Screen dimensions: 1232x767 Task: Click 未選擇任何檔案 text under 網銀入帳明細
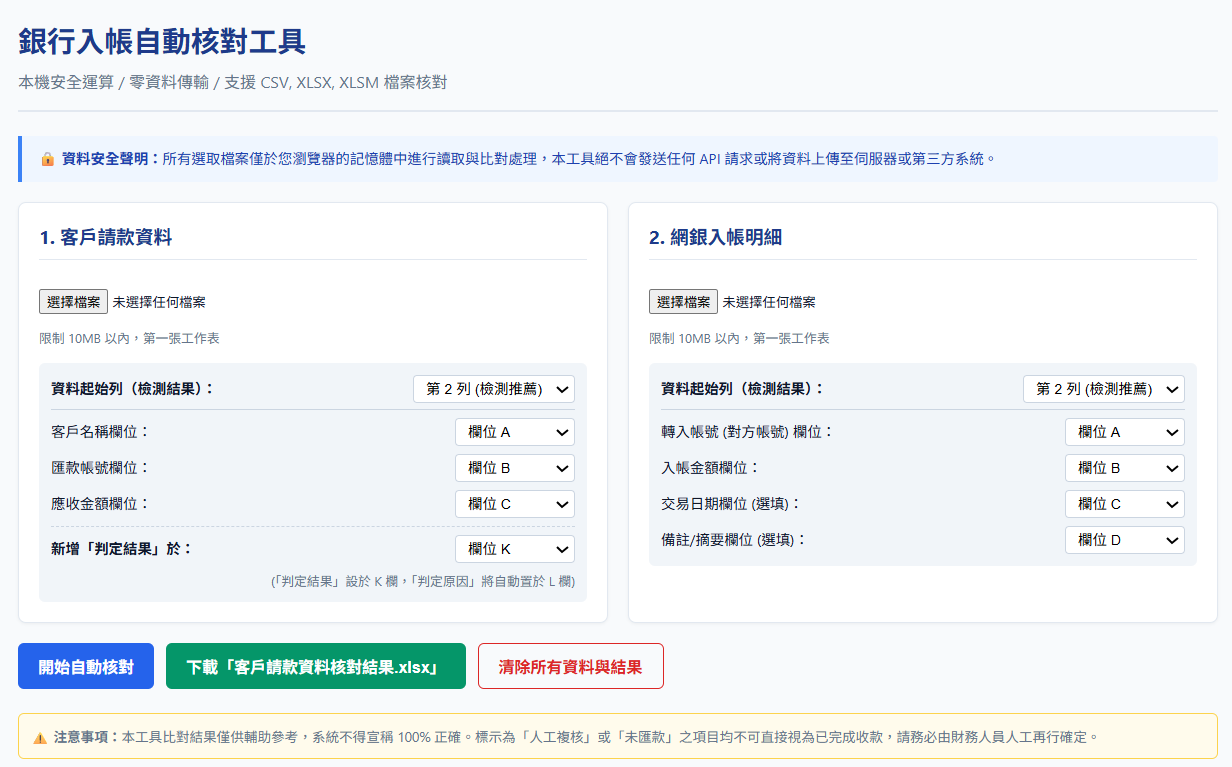point(769,302)
